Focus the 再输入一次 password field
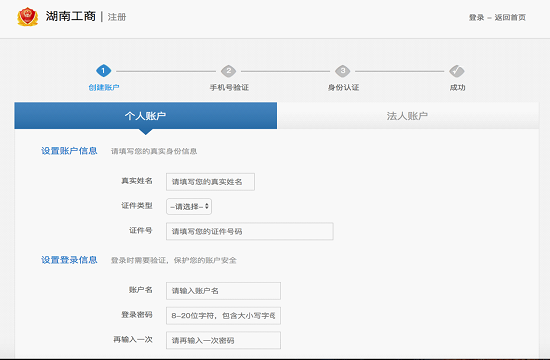The height and width of the screenshot is (360, 550). click(x=223, y=340)
